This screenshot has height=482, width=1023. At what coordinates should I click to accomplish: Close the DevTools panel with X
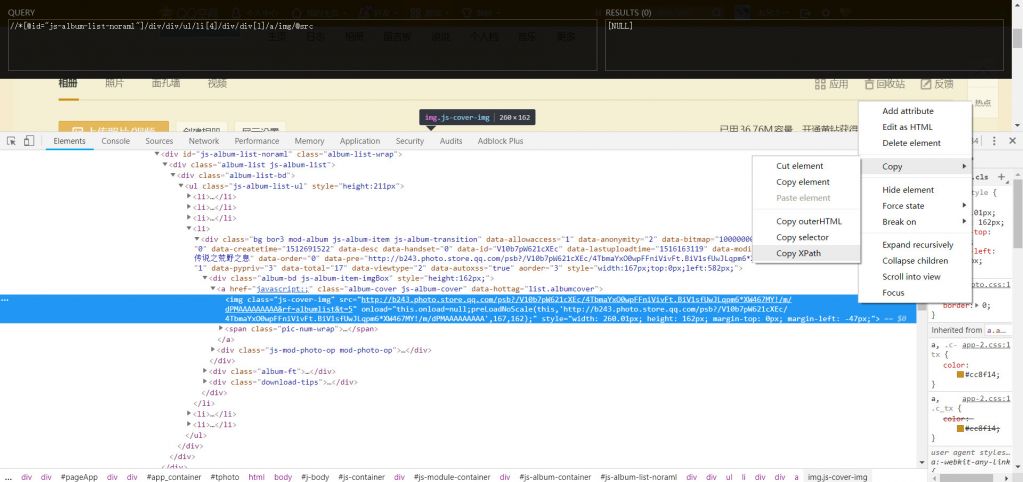tap(1011, 141)
